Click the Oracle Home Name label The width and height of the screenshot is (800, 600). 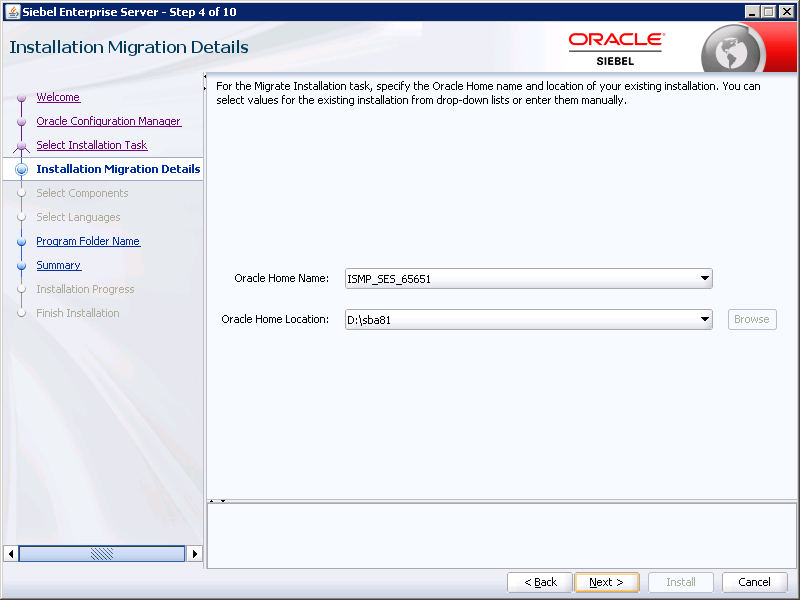[x=282, y=278]
